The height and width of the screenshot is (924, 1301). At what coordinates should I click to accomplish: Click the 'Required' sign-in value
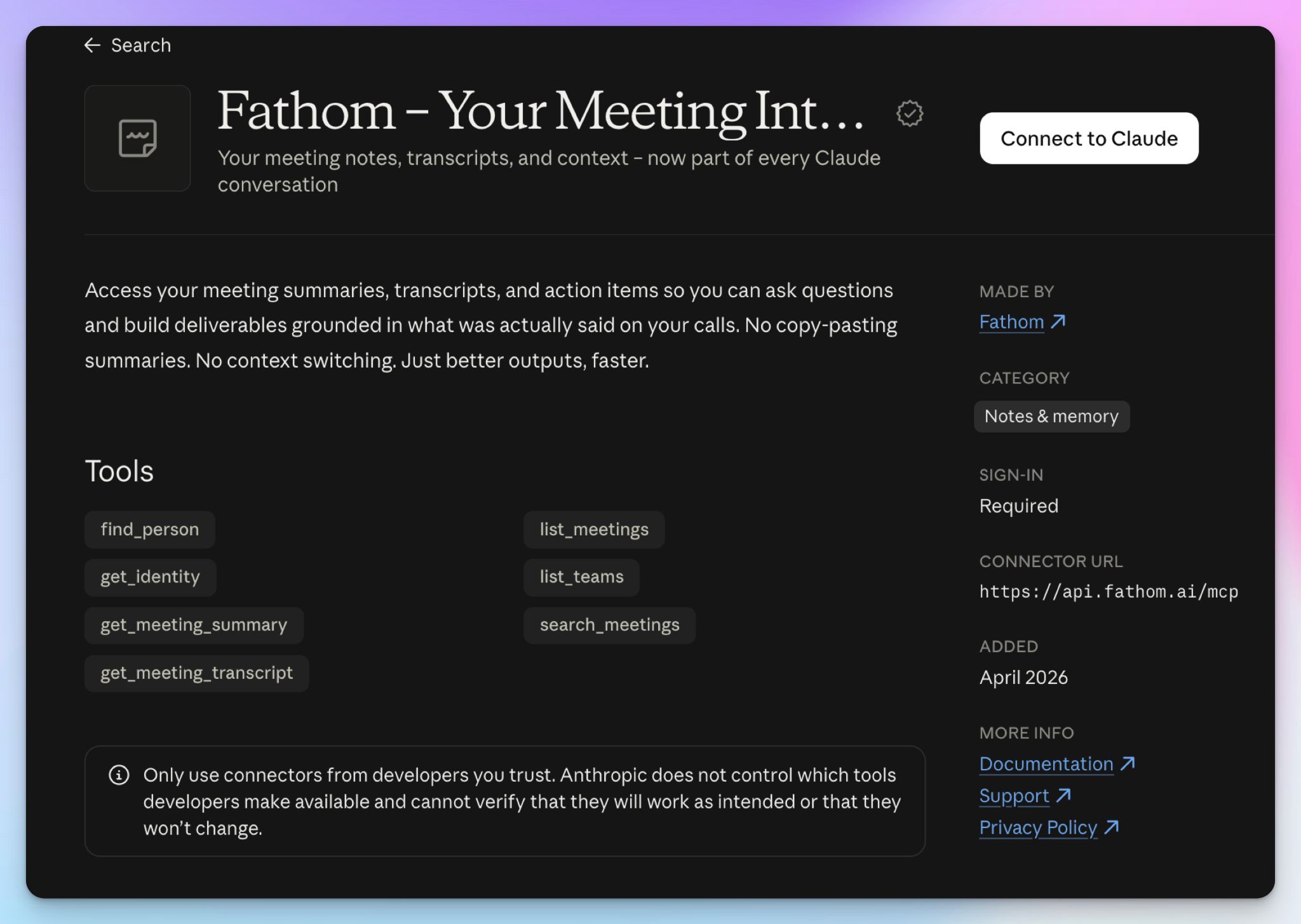(x=1019, y=506)
